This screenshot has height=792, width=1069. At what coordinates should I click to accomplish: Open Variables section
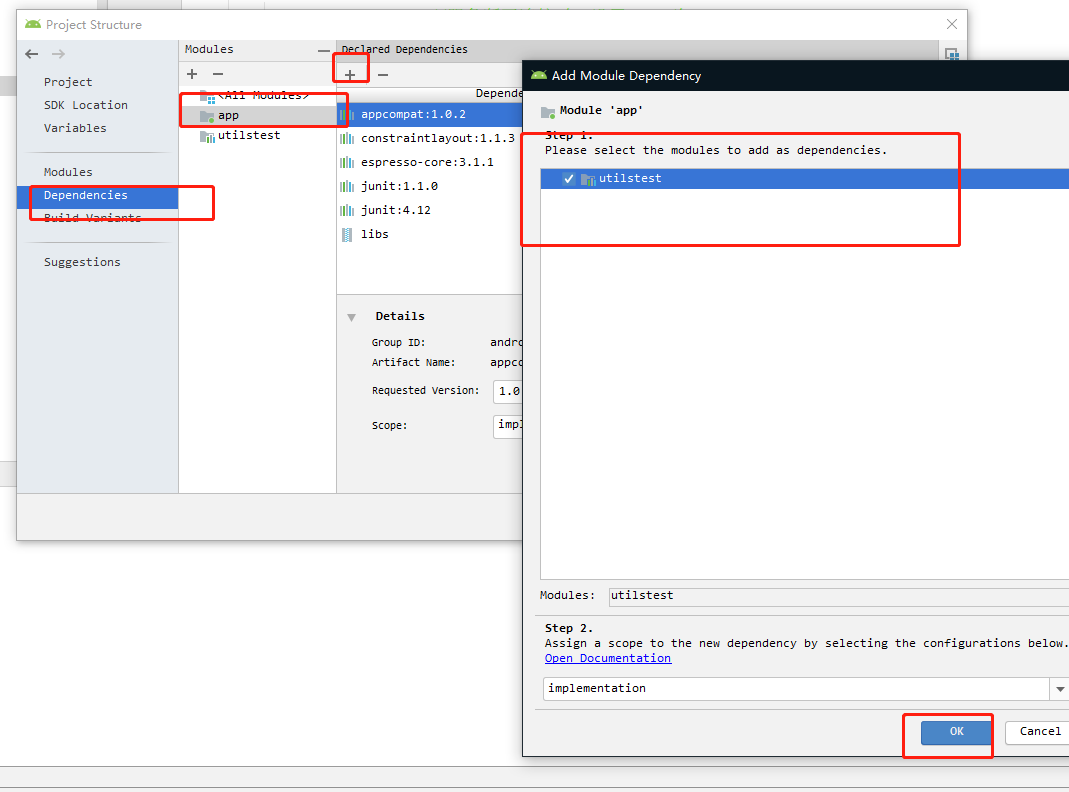(x=75, y=128)
